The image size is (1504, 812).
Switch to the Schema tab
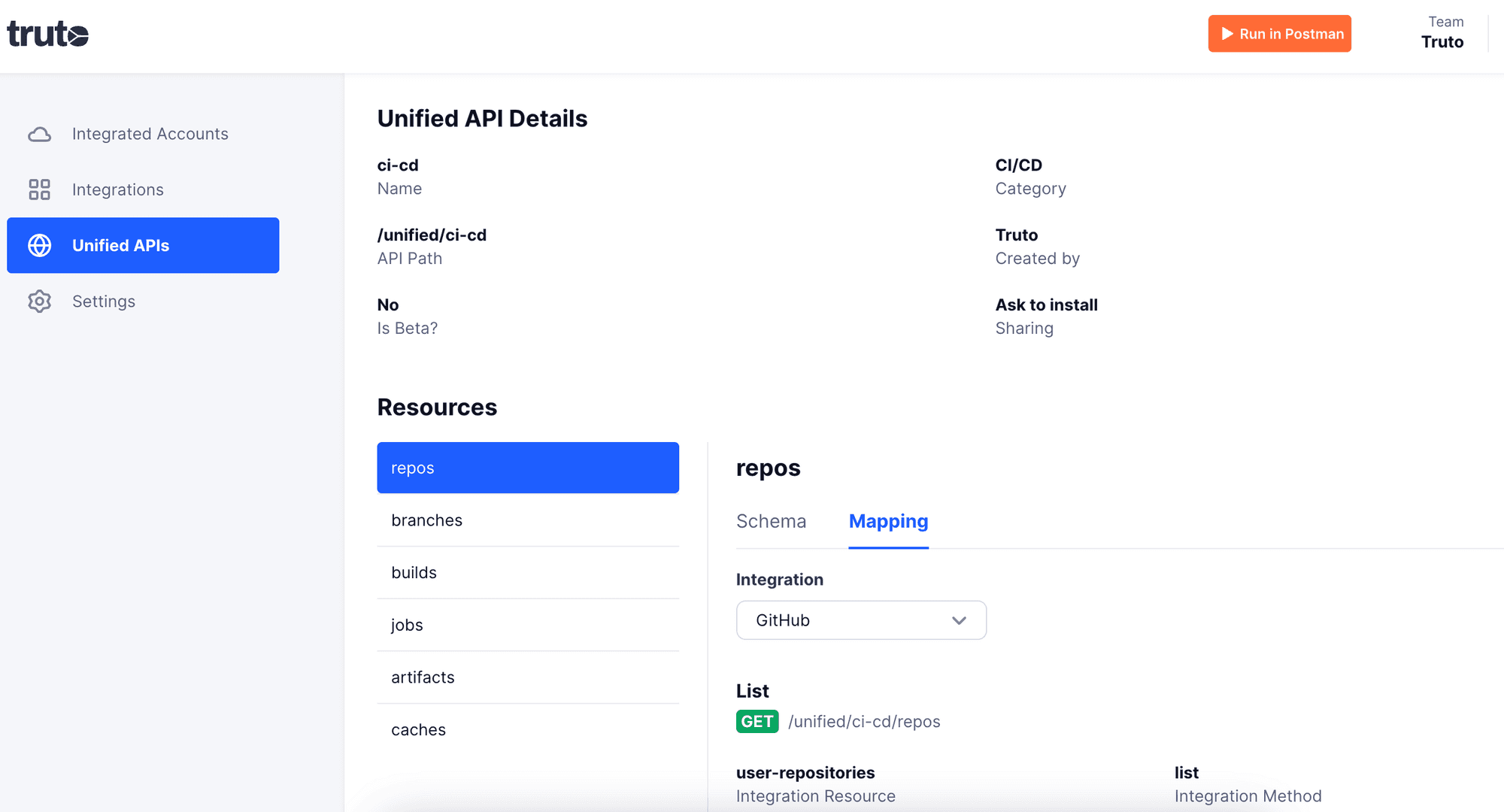[771, 521]
